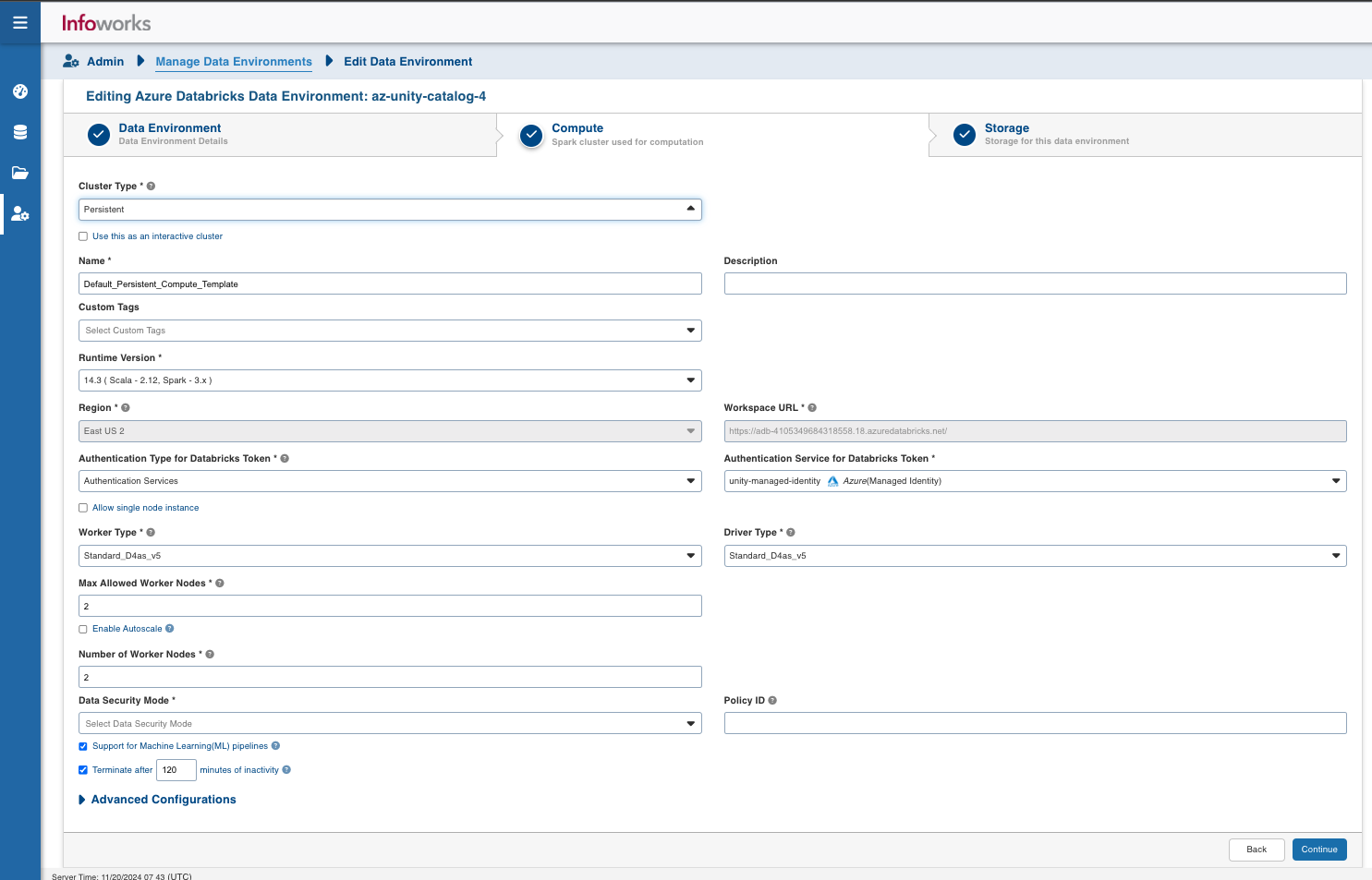Click the Number of Worker Nodes help icon
Viewport: 1372px width, 880px height.
[210, 655]
